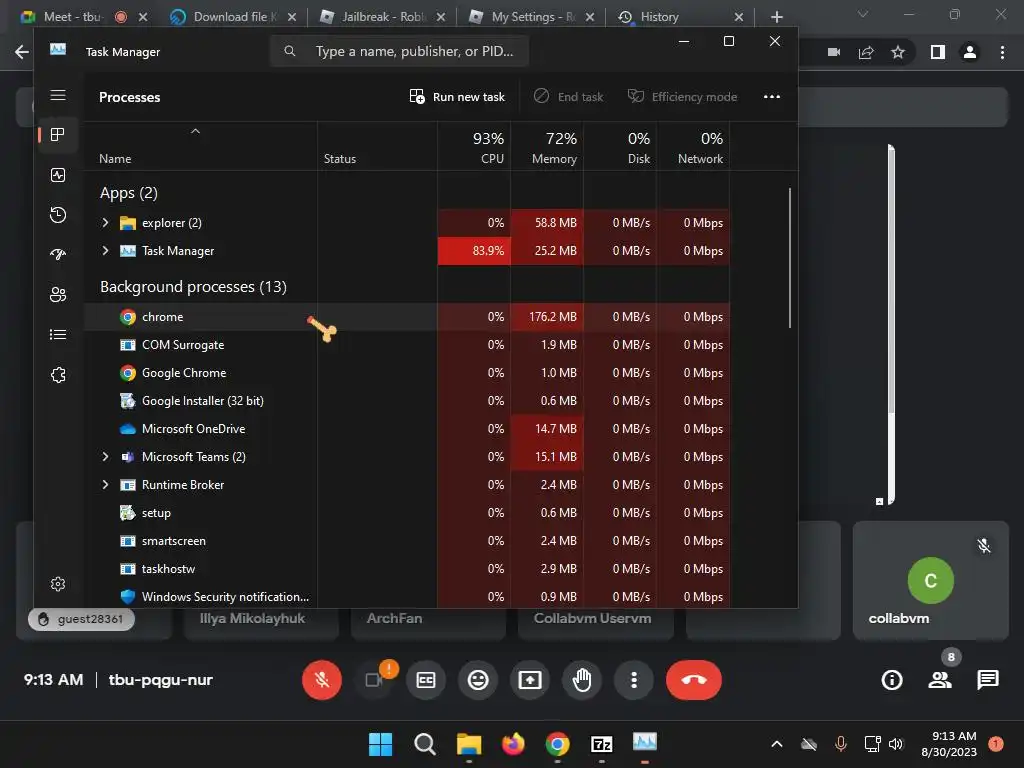Viewport: 1024px width, 768px height.
Task: Select Google Installer (32 bit) process
Action: coord(406,401)
